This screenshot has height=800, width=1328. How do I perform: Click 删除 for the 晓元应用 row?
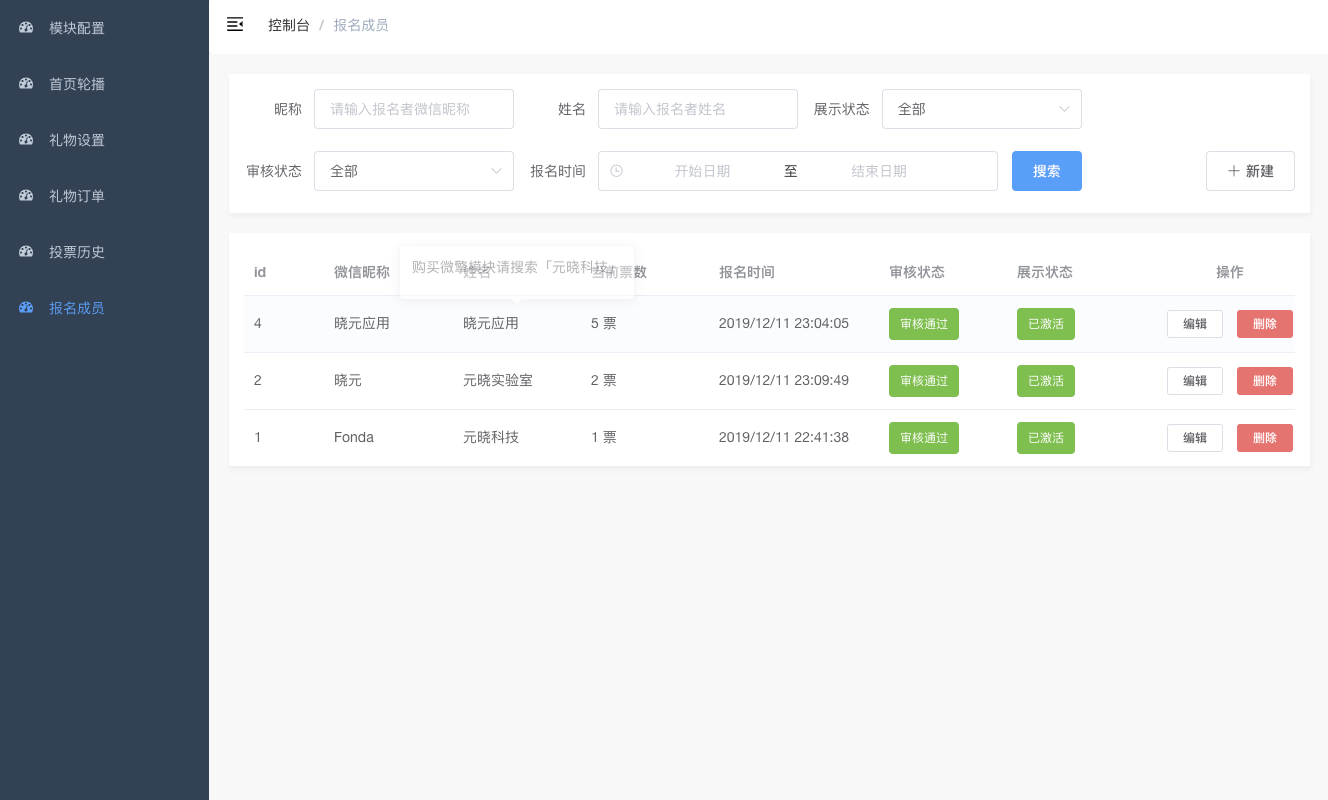[x=1265, y=324]
